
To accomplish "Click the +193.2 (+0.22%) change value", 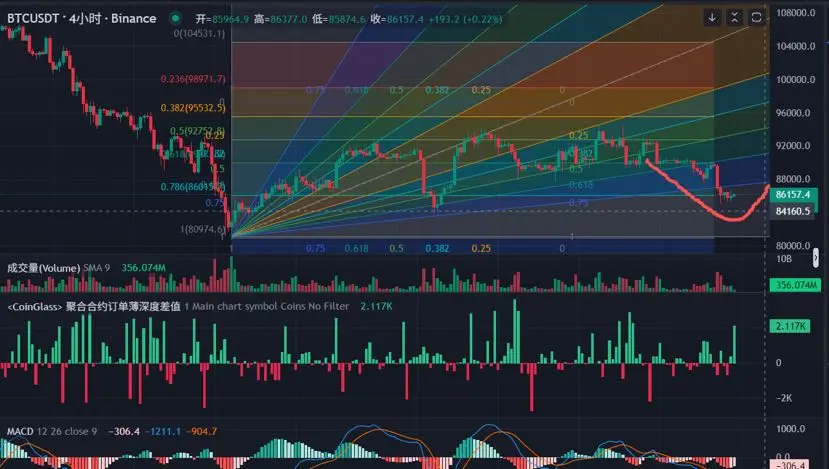I will [465, 19].
